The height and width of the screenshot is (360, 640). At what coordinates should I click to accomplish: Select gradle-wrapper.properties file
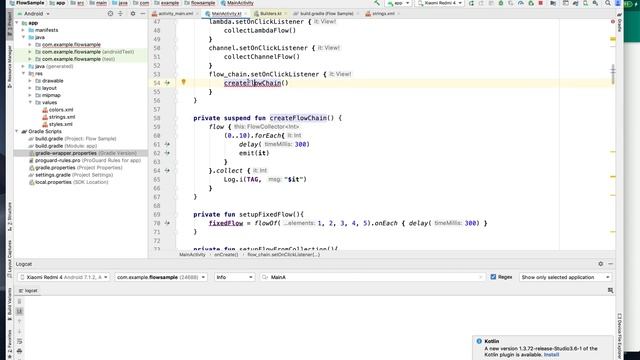click(x=82, y=153)
